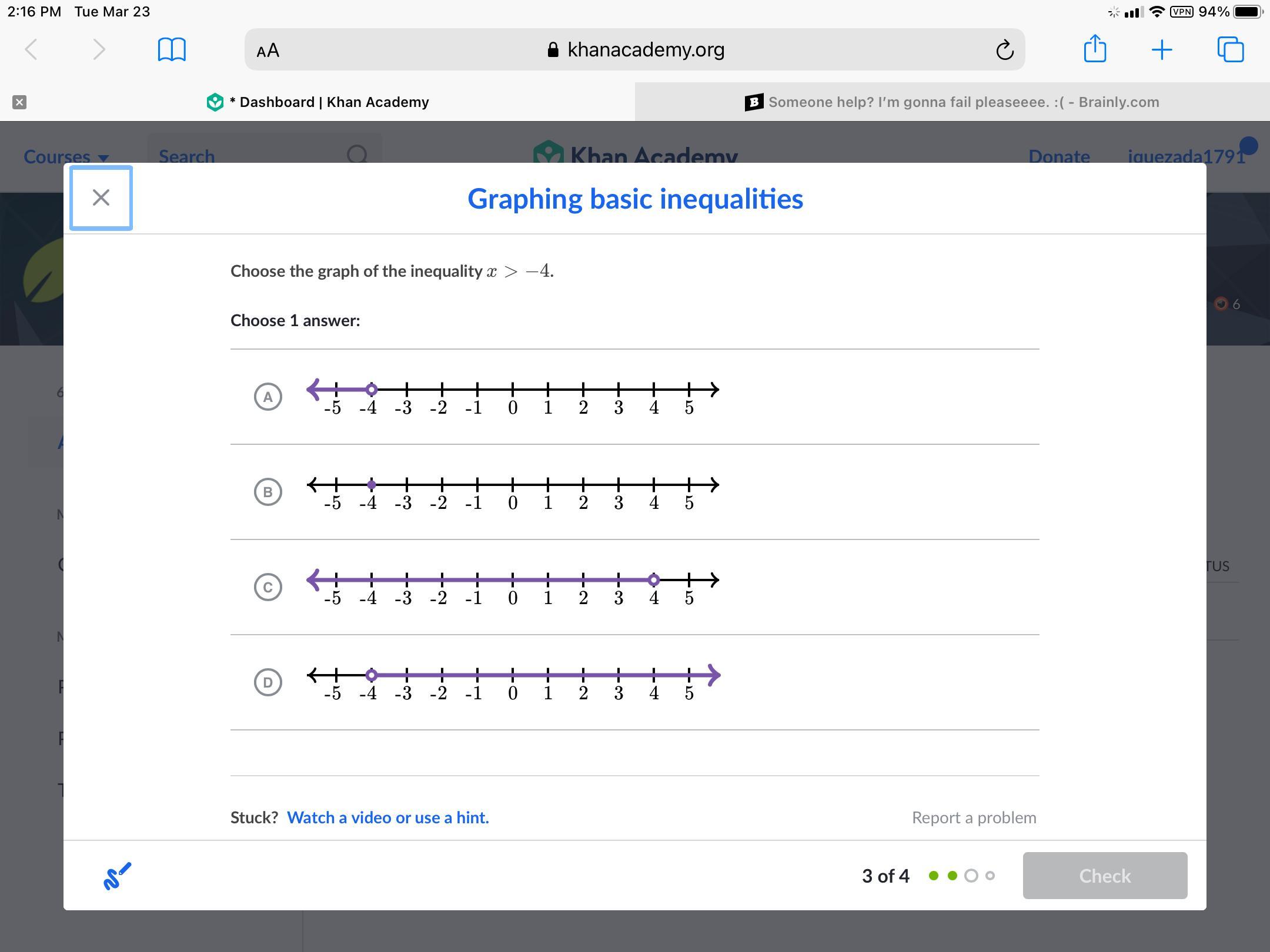
Task: Open a new tab with plus icon
Action: pyautogui.click(x=1162, y=49)
